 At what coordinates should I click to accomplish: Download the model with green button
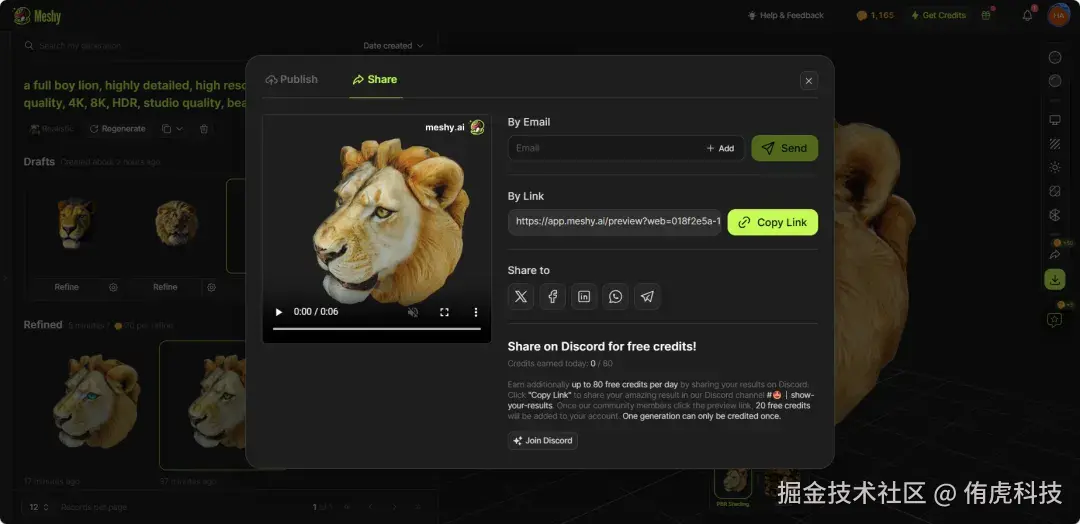[1055, 280]
